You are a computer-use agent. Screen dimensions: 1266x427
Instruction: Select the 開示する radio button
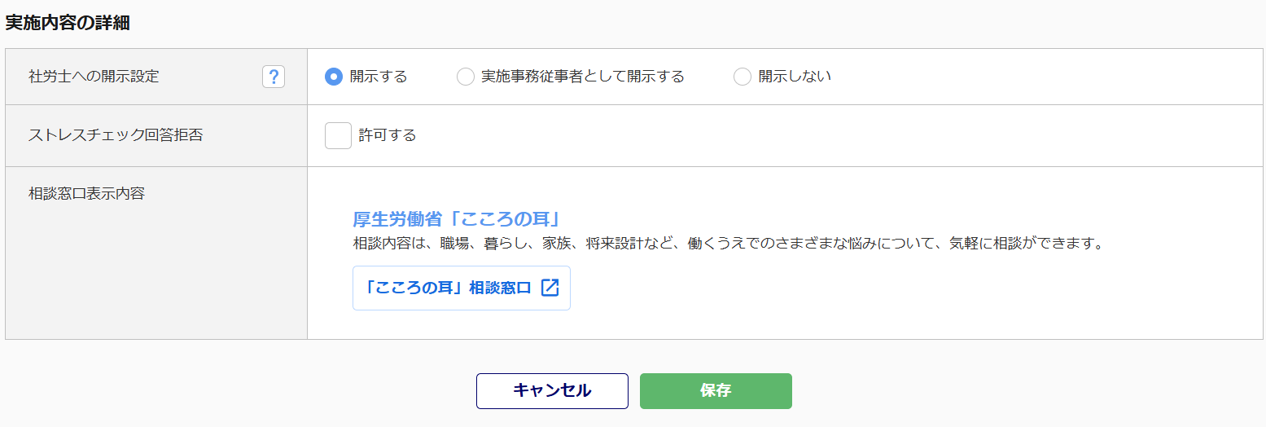point(334,77)
